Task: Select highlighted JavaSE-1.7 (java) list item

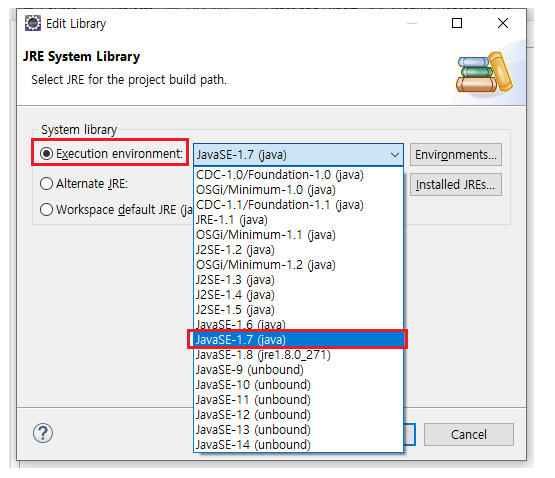Action: click(298, 340)
